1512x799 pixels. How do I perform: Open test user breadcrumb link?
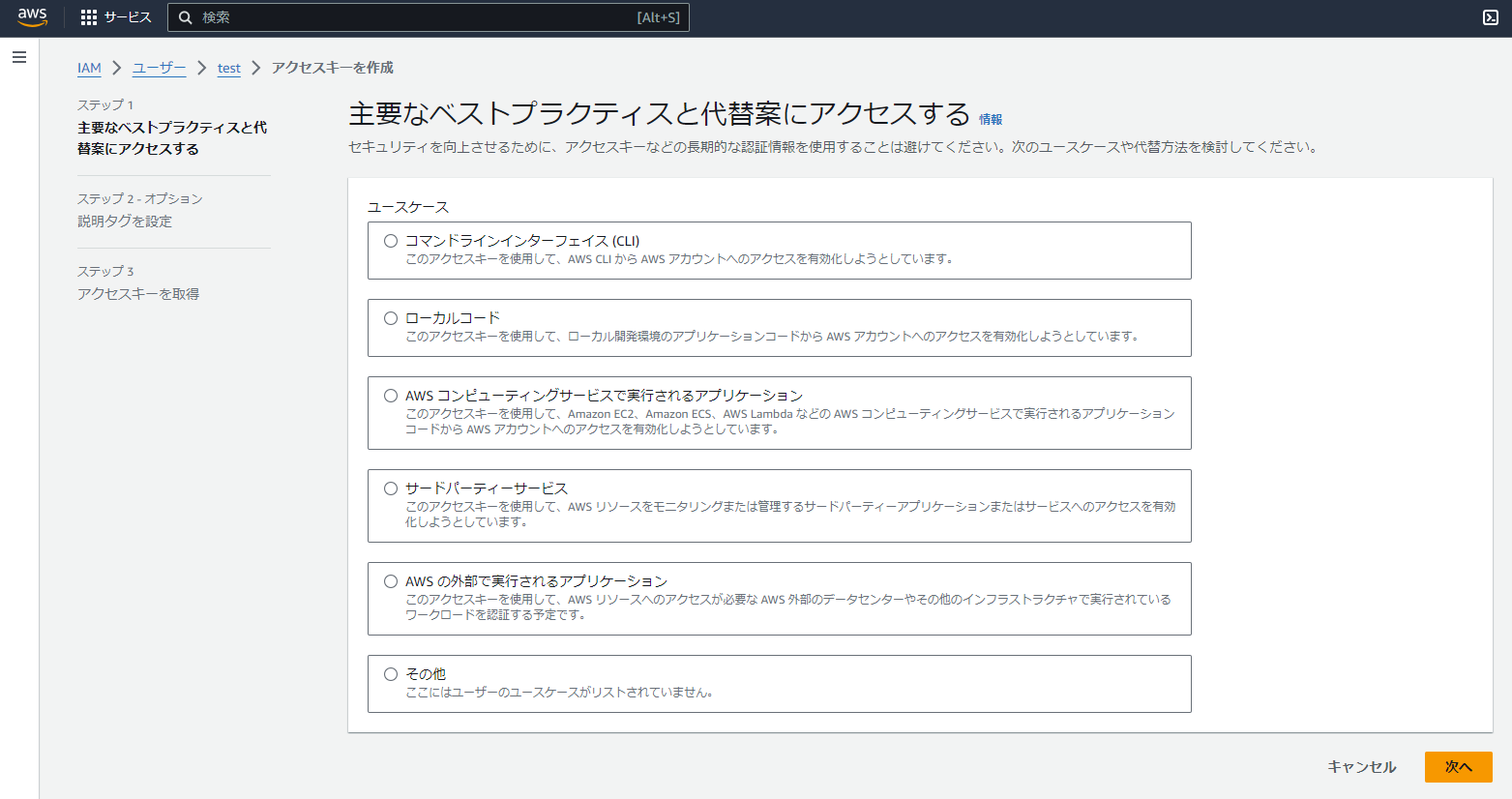(x=229, y=68)
